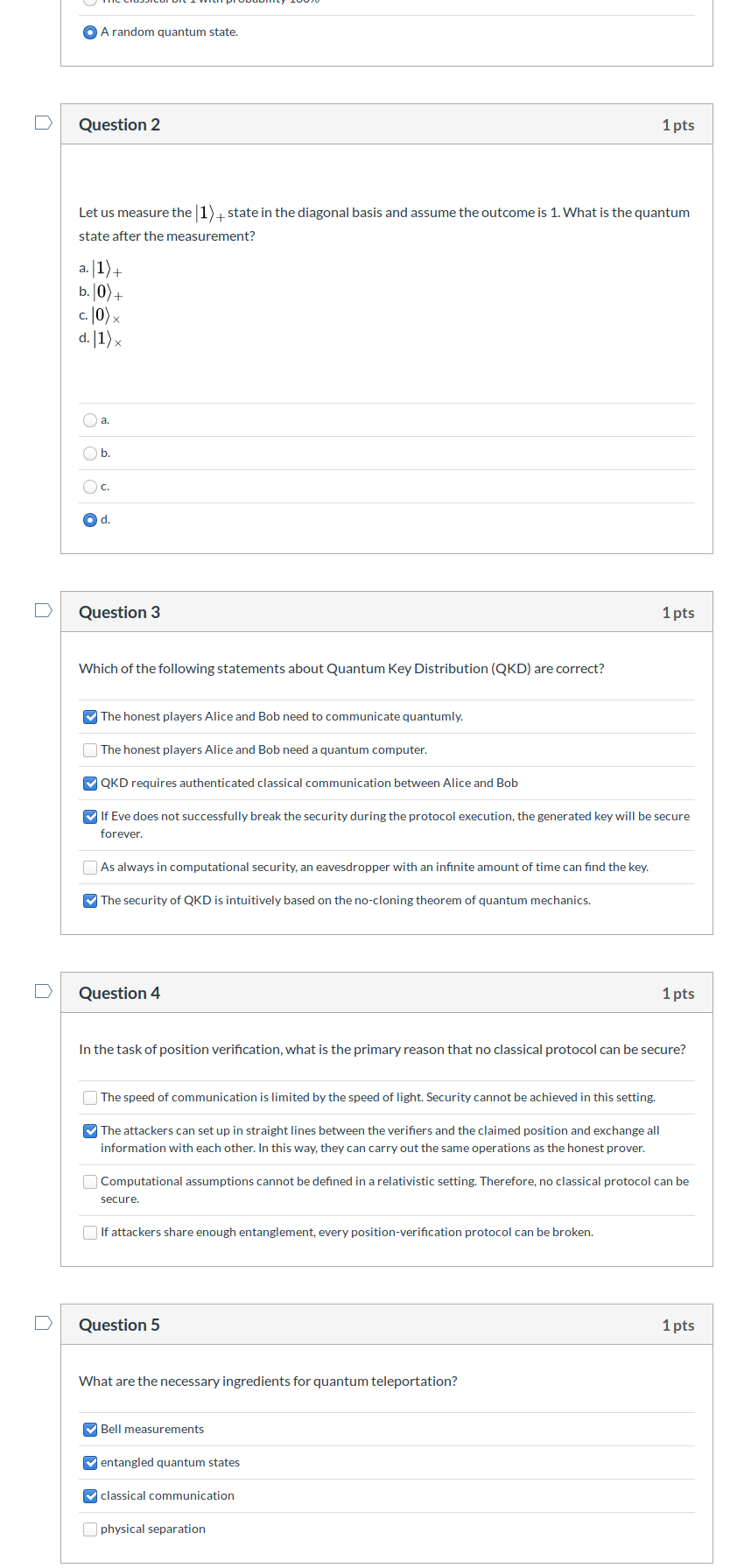Image resolution: width=737 pixels, height=1568 pixels.
Task: Check 'Alice and Bob need a quantum computer'
Action: pyautogui.click(x=90, y=750)
